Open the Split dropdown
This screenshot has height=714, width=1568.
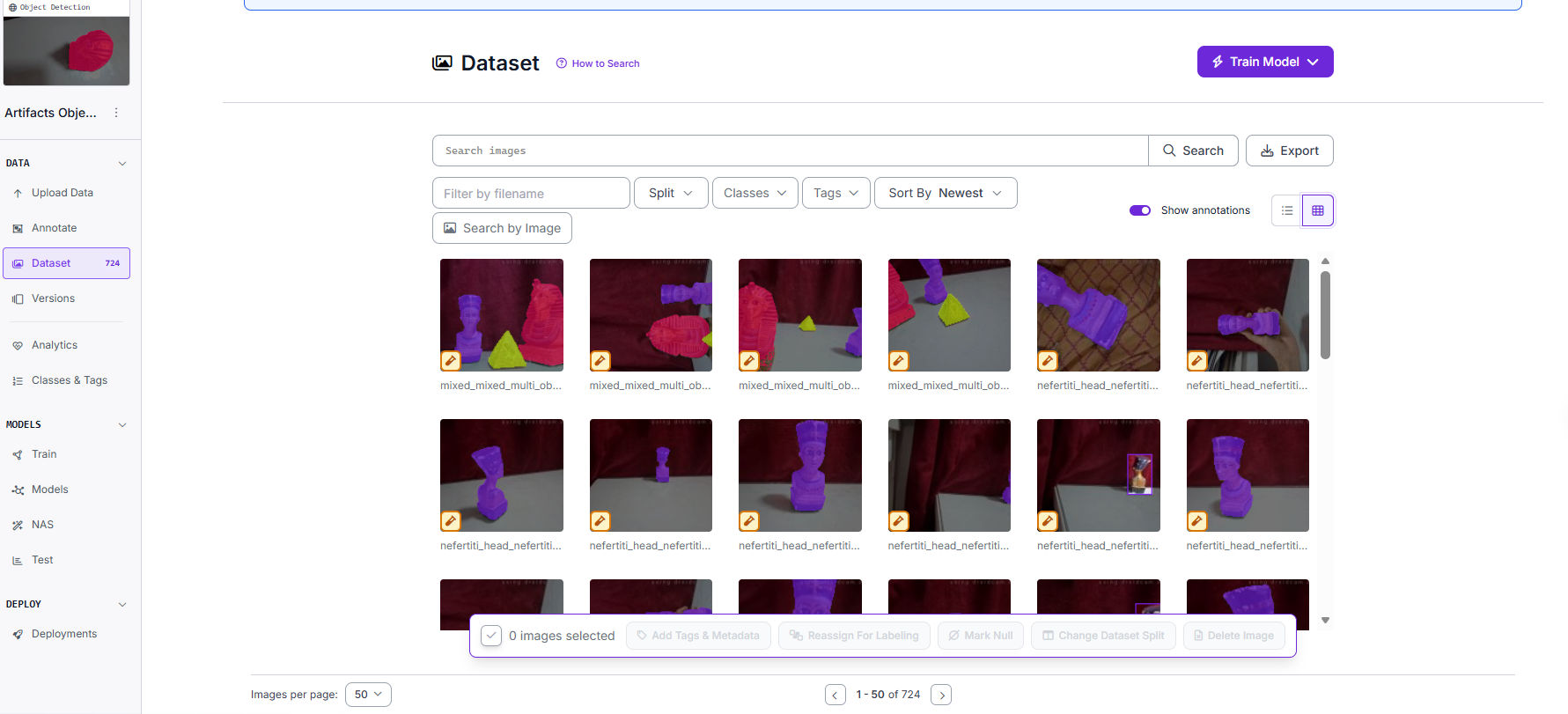671,193
